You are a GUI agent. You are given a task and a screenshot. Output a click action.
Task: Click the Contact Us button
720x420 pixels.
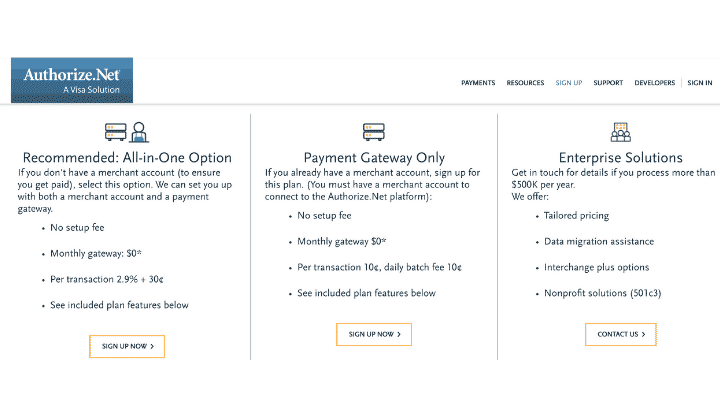621,334
